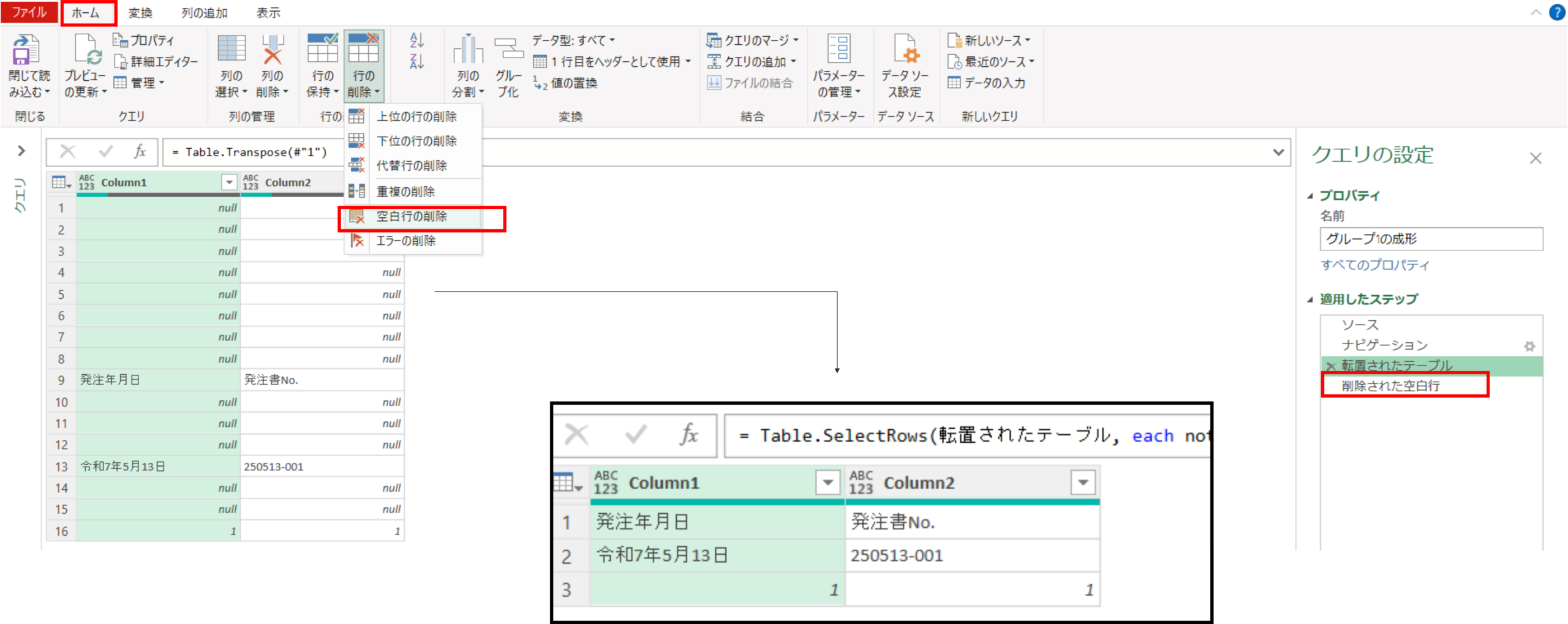Viewport: 1568px width, 624px height.
Task: Collapse the Properties (プロパティ) section
Action: 1310,196
